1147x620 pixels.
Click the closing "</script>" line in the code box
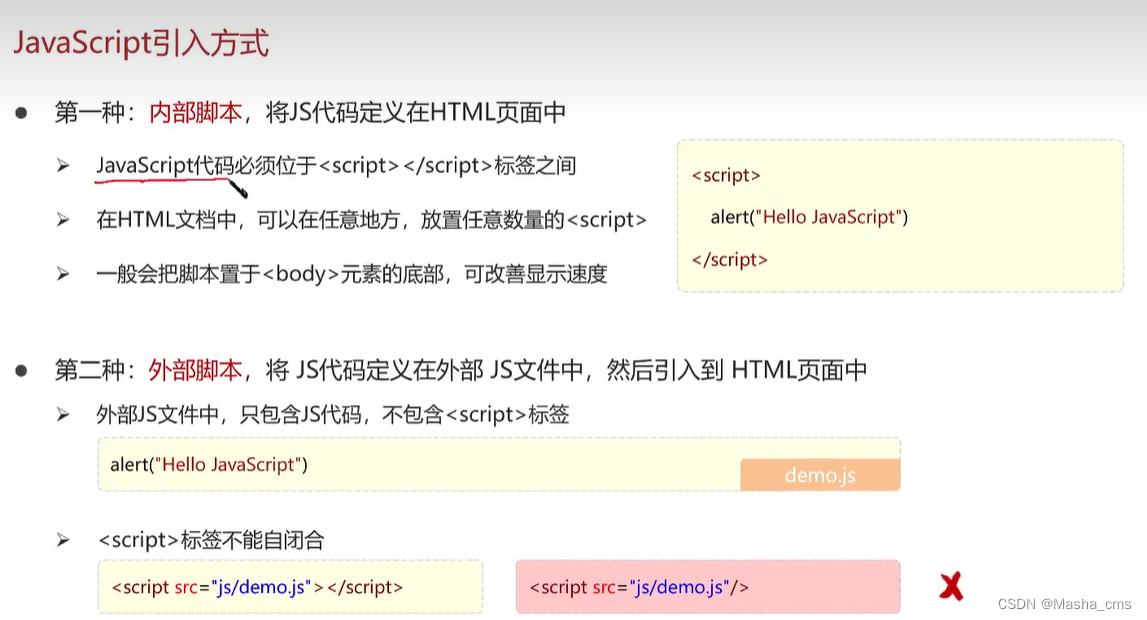[729, 260]
